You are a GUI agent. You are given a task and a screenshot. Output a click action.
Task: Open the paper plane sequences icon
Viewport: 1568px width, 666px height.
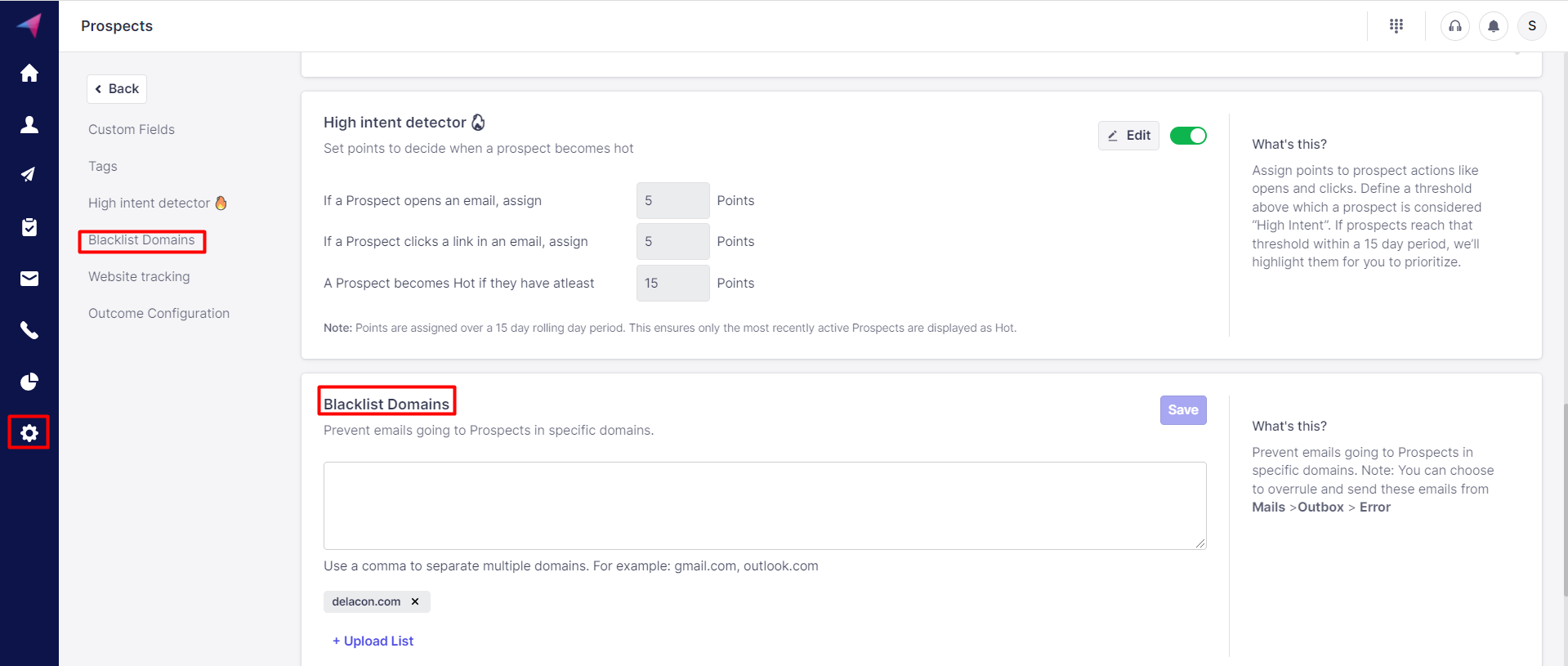(x=29, y=174)
